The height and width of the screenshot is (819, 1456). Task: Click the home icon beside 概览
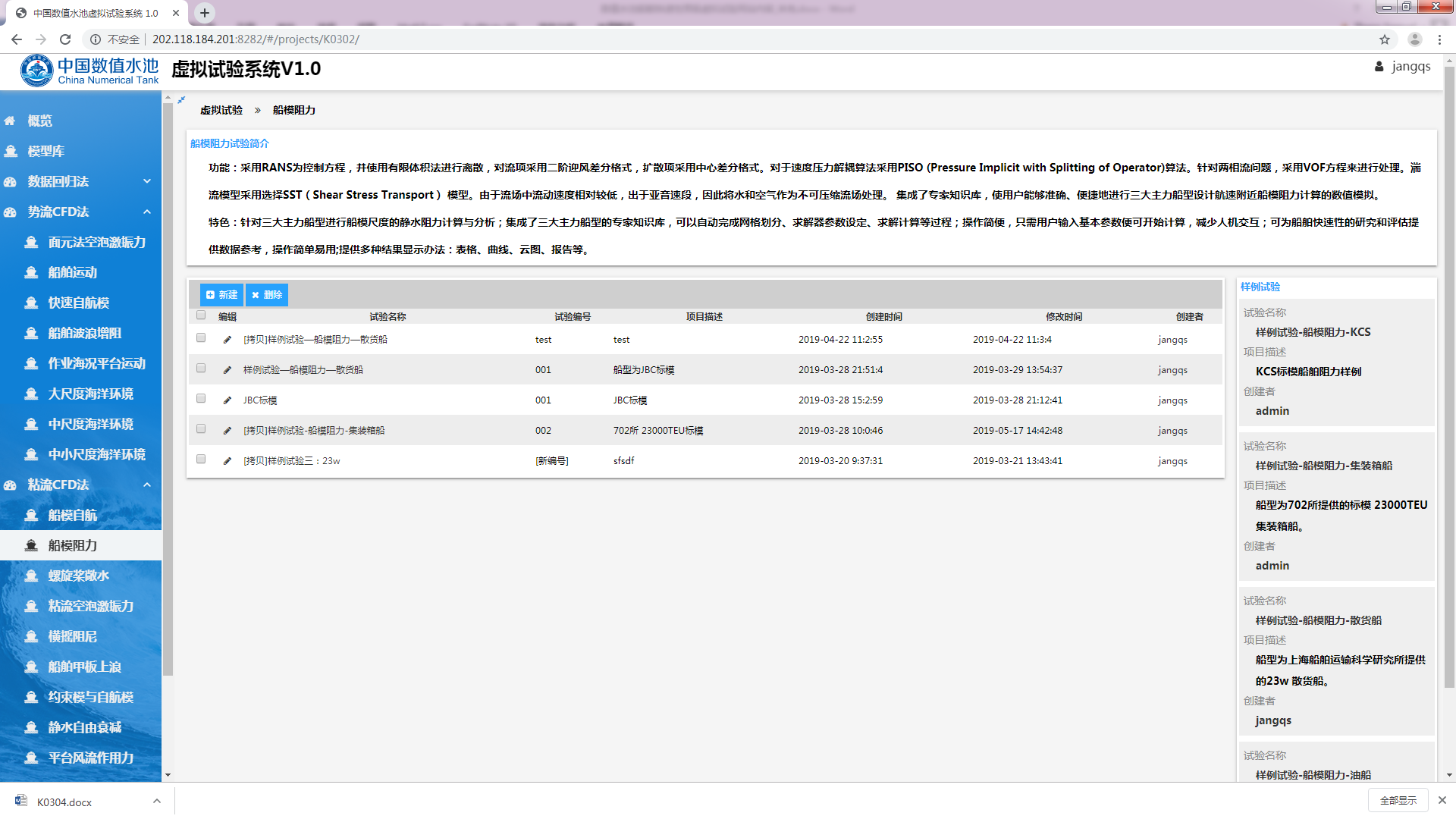(10, 121)
